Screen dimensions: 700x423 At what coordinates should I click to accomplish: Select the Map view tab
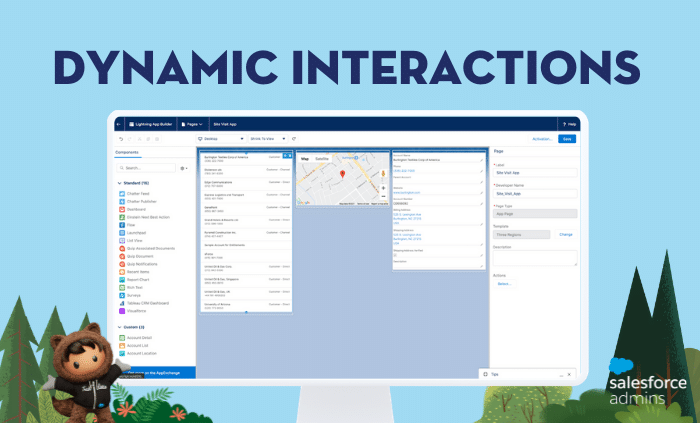coord(305,158)
